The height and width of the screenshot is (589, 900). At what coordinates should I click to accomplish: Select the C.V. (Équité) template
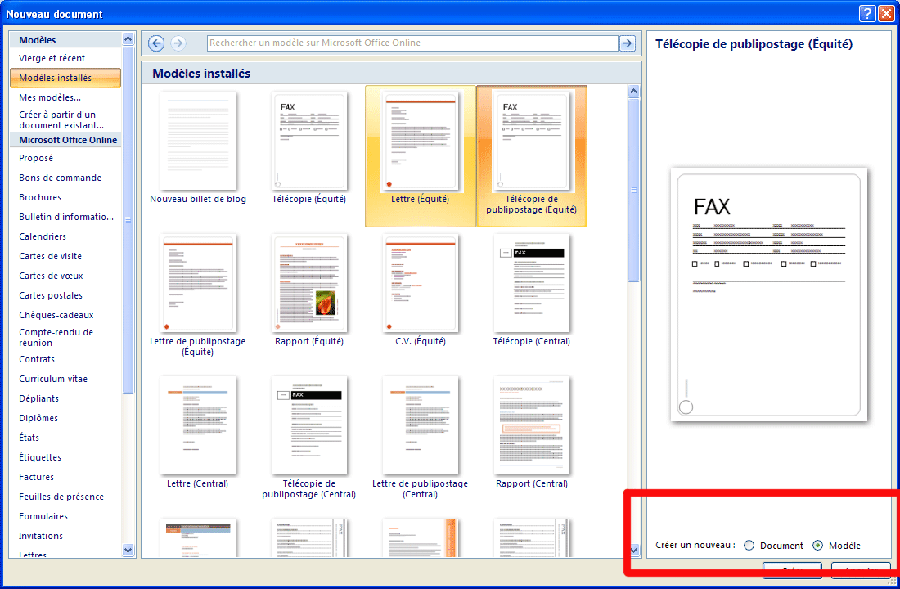[420, 284]
